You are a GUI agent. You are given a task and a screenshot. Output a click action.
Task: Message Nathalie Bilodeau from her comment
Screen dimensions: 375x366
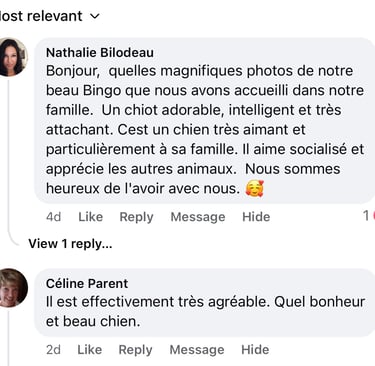[x=198, y=217]
